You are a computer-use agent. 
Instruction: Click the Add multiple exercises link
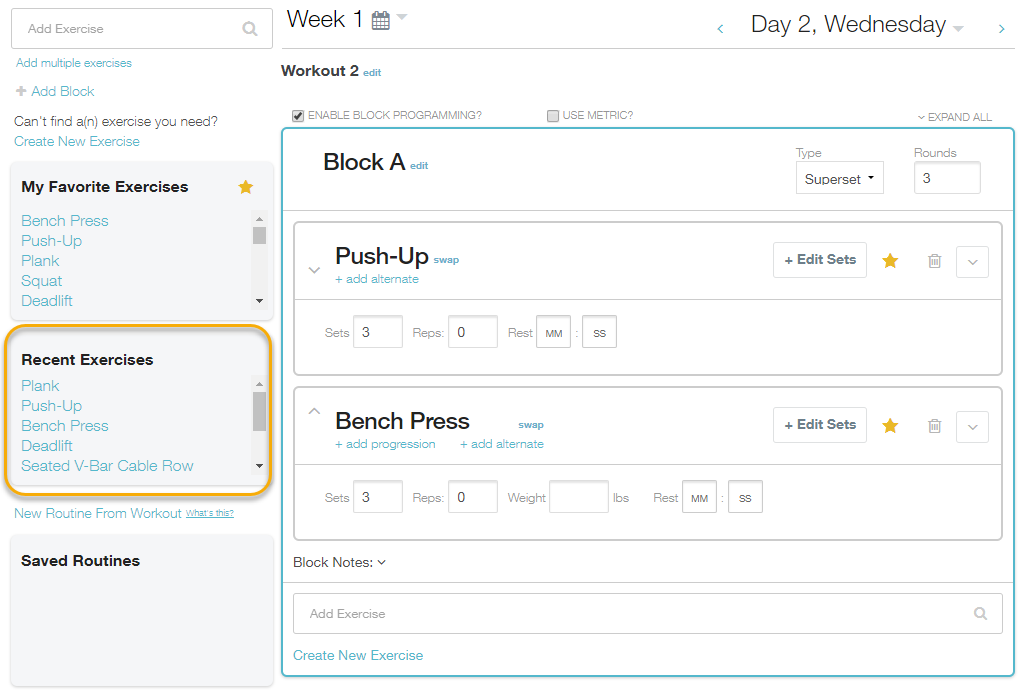coord(74,63)
